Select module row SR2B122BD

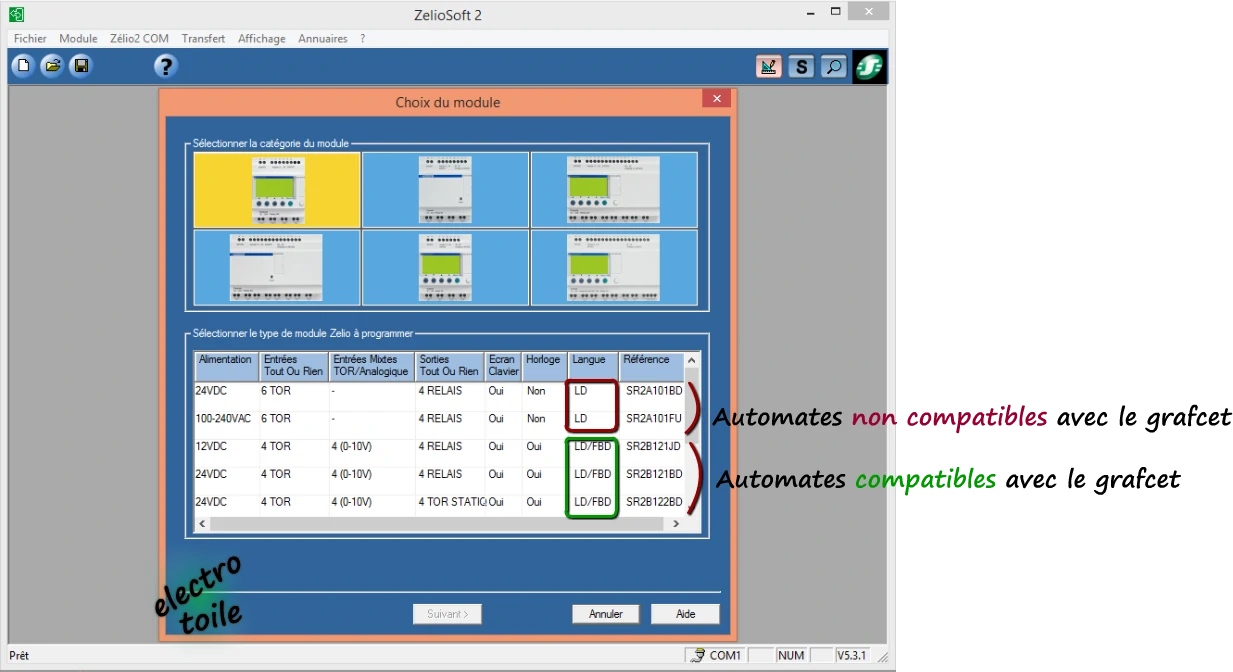440,502
